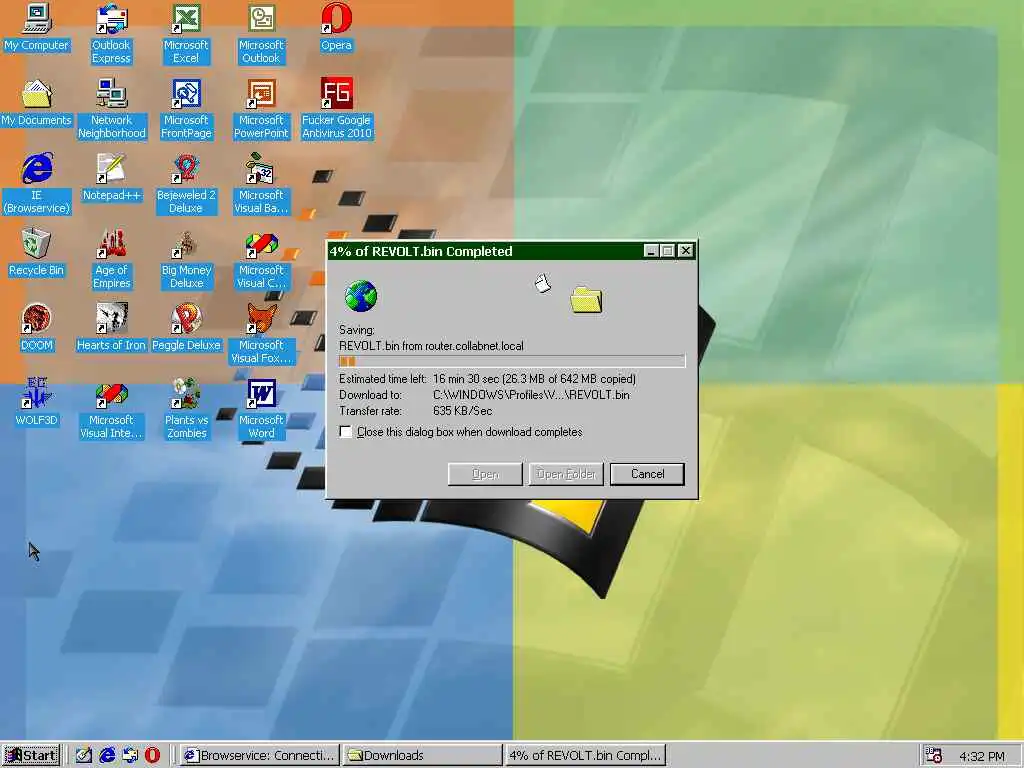Click the Open Folder button in download dialog
This screenshot has width=1024, height=768.
[x=566, y=474]
